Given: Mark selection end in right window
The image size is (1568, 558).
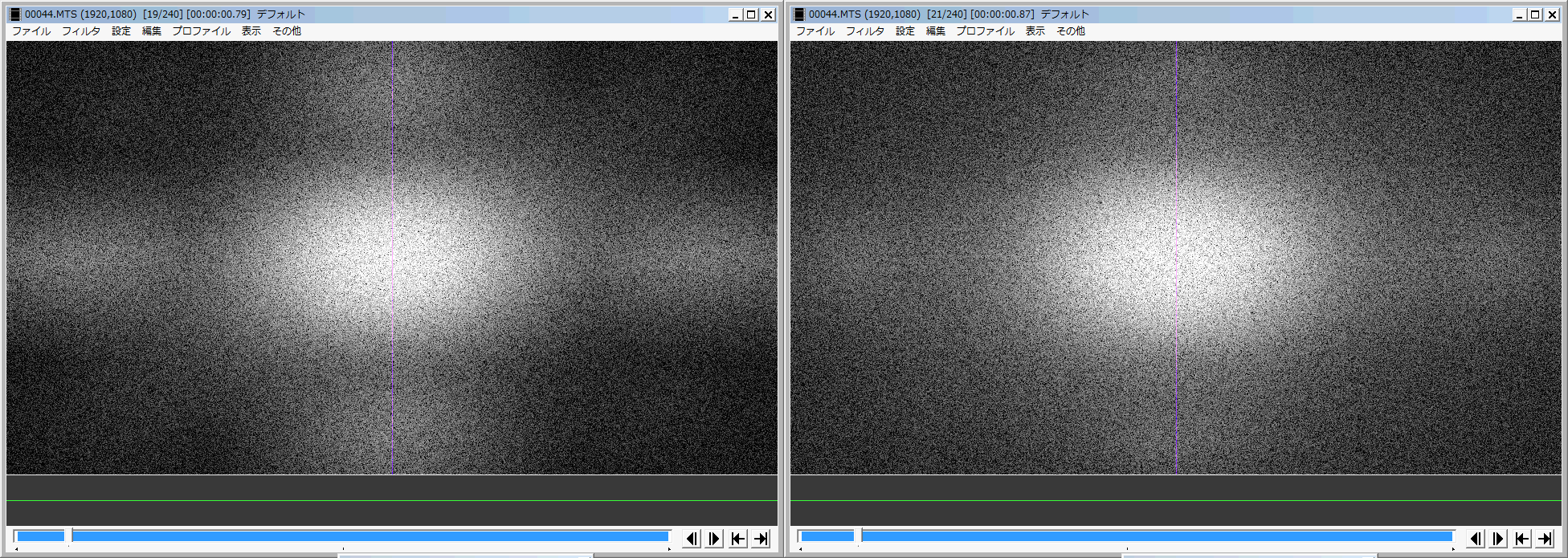Looking at the screenshot, I should click(1545, 539).
